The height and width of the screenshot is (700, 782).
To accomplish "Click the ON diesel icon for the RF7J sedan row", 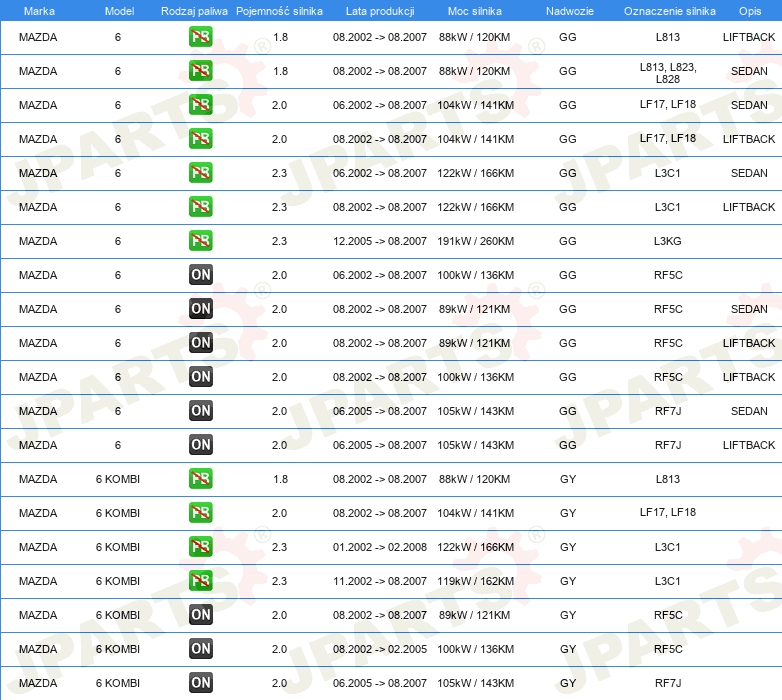I will [x=201, y=411].
